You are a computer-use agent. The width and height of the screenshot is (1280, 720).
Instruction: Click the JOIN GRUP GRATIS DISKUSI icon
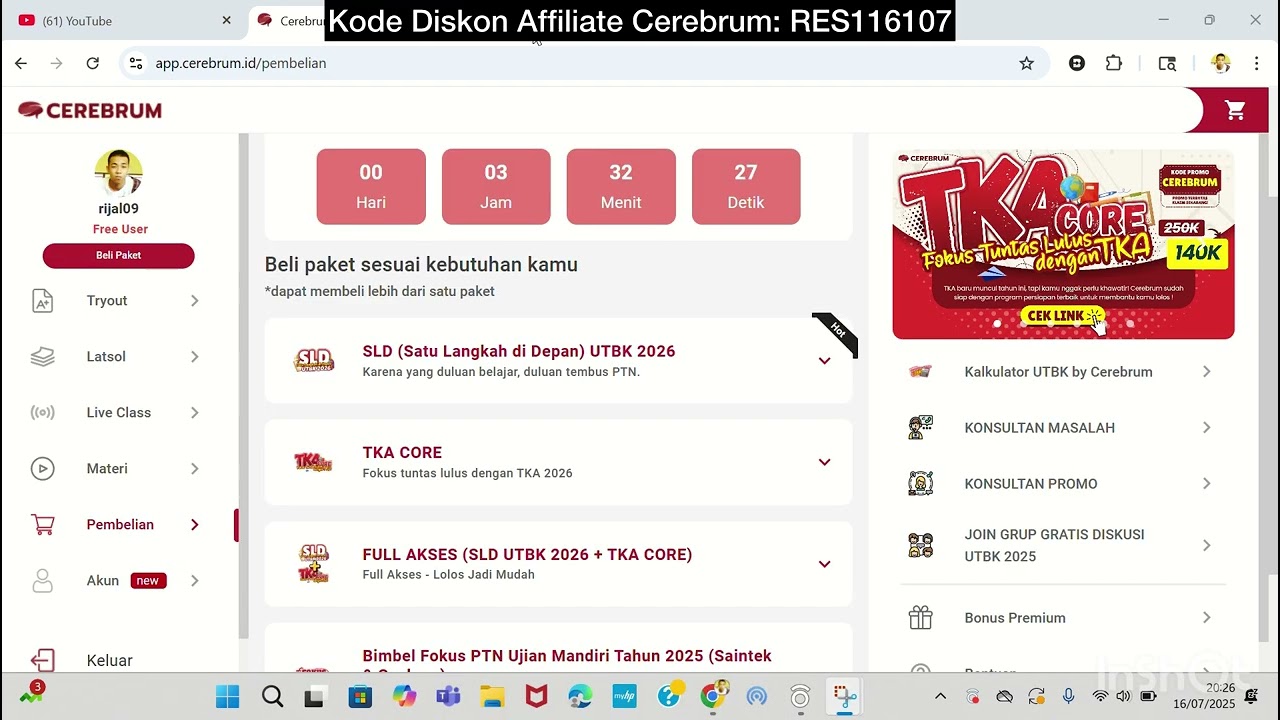[x=920, y=546]
